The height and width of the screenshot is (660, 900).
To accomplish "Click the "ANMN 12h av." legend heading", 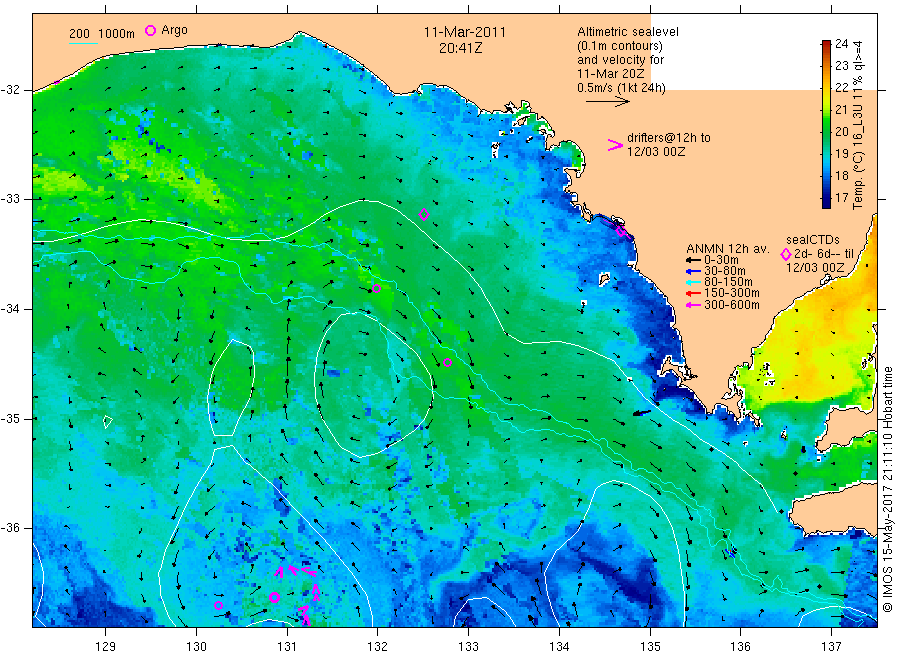I will coord(727,249).
